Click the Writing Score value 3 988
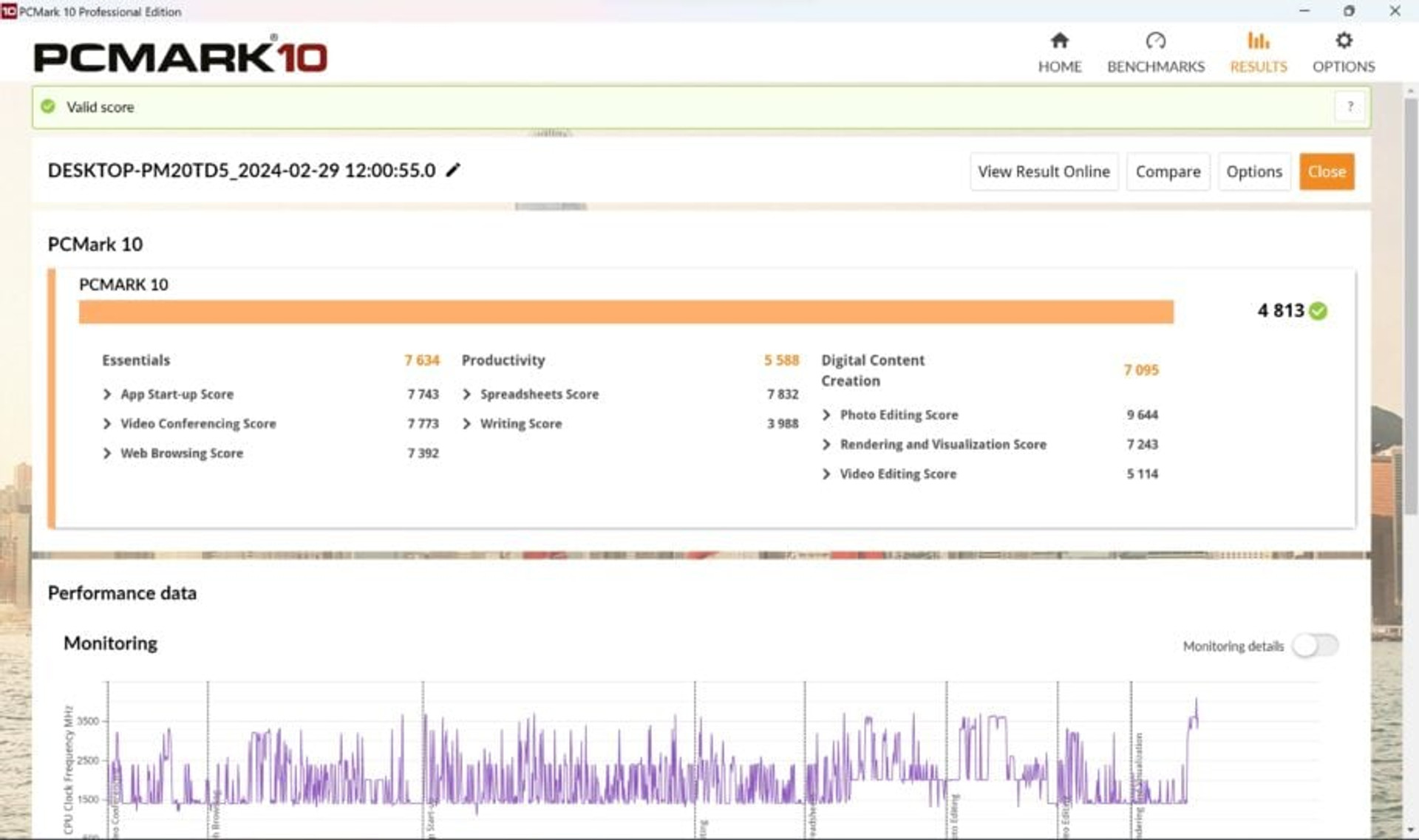Image resolution: width=1419 pixels, height=840 pixels. [783, 423]
